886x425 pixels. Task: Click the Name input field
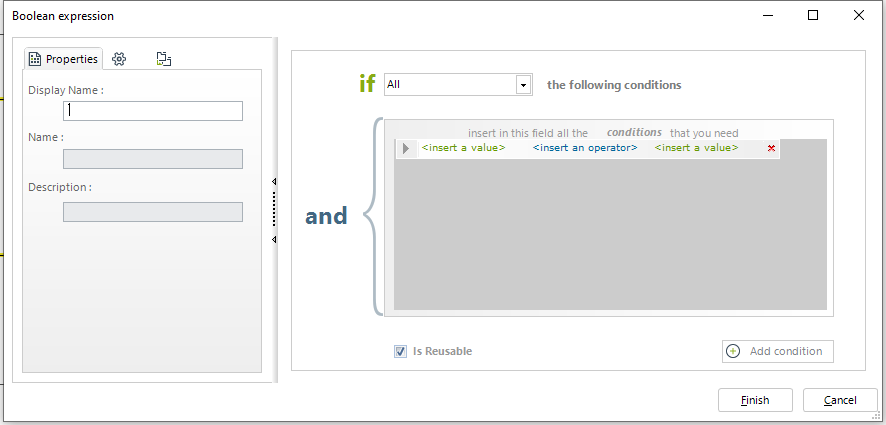[153, 159]
